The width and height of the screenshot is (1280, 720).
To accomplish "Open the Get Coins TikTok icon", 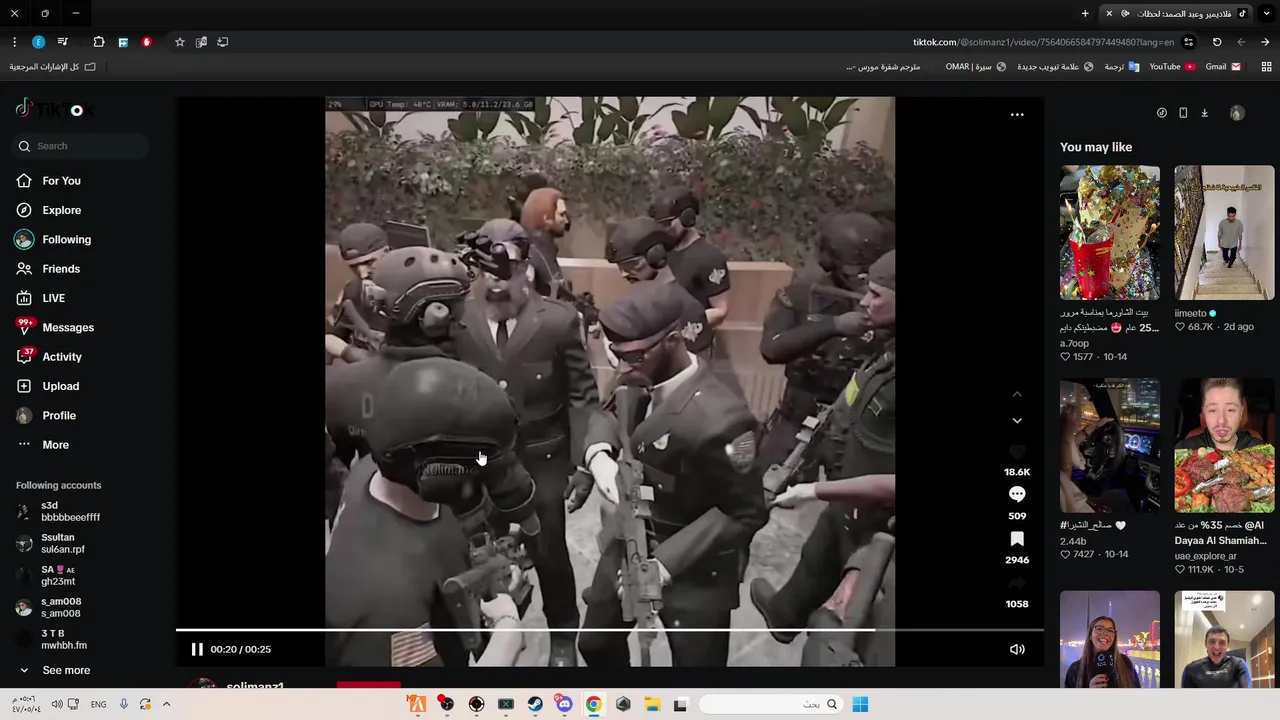I will click(1161, 113).
